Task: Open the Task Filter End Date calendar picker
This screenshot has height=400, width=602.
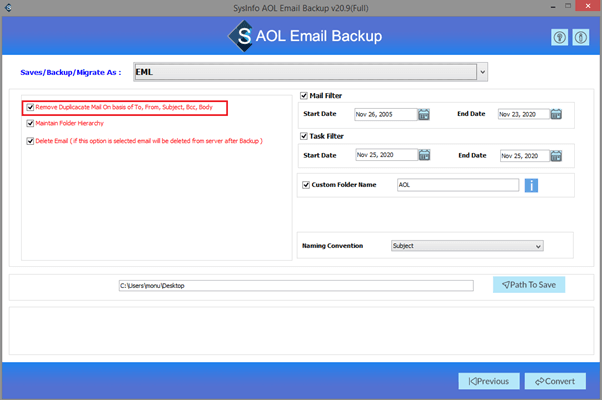Action: point(556,156)
